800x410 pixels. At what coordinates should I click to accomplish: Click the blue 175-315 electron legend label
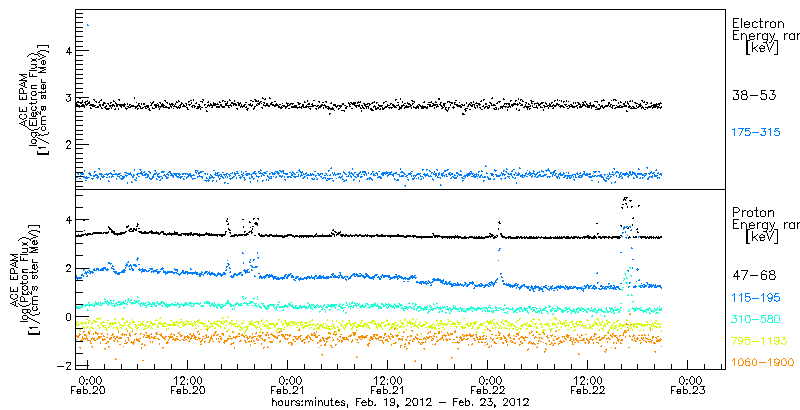click(x=756, y=133)
